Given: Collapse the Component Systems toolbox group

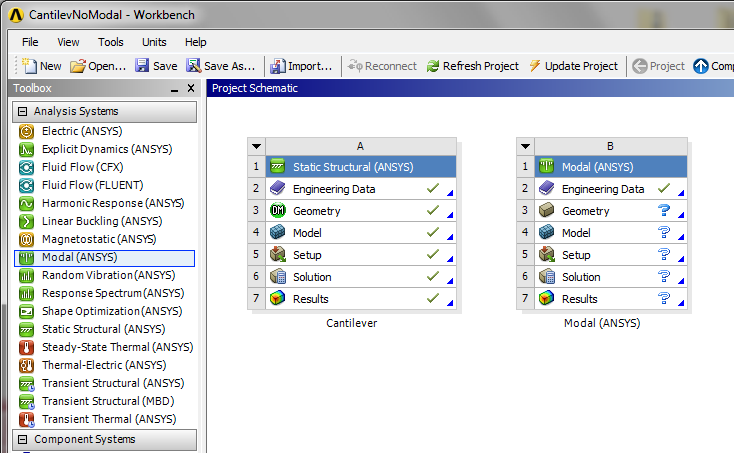Looking at the screenshot, I should coord(22,439).
